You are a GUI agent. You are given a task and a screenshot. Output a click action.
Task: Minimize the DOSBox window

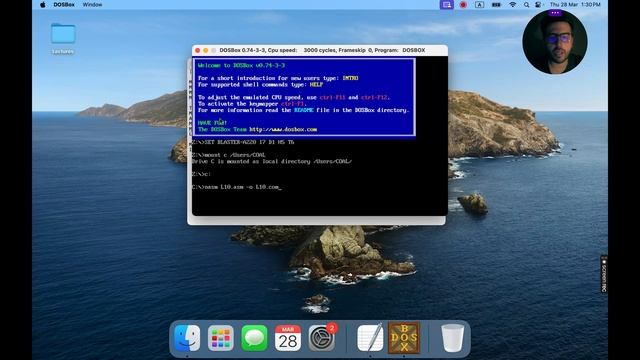(x=205, y=50)
